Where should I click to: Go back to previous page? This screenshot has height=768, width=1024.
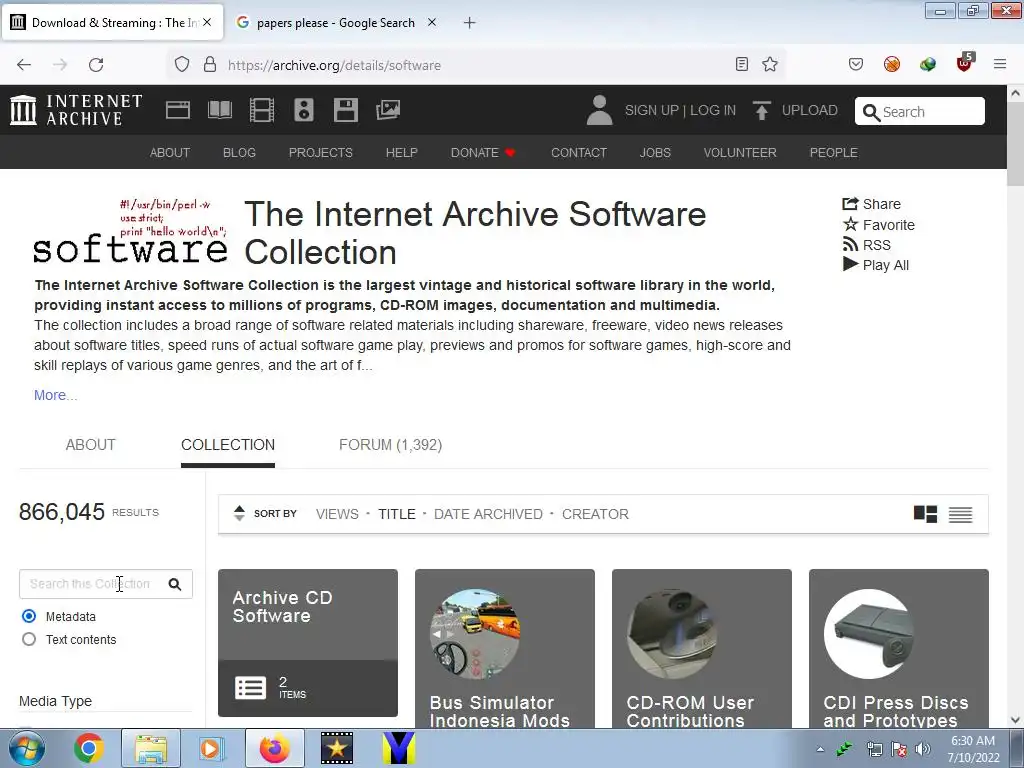click(24, 64)
